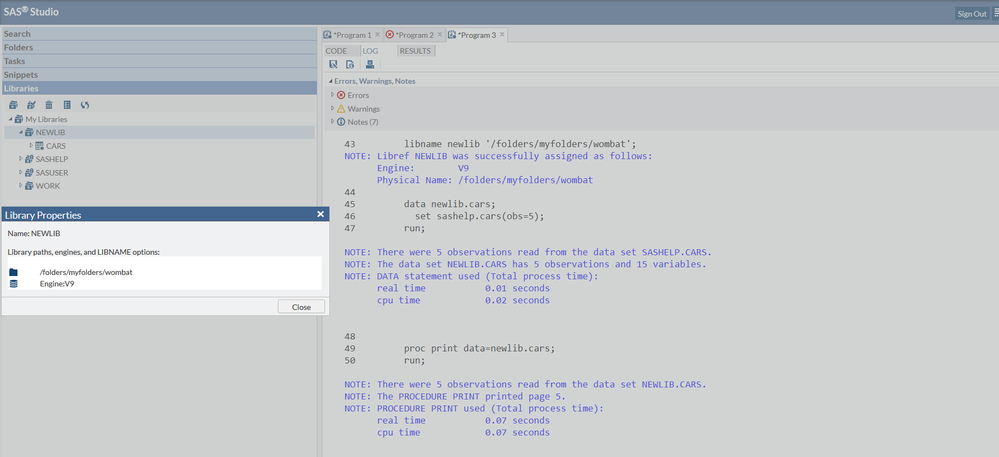Click the print log icon
Image resolution: width=999 pixels, height=457 pixels.
click(369, 65)
